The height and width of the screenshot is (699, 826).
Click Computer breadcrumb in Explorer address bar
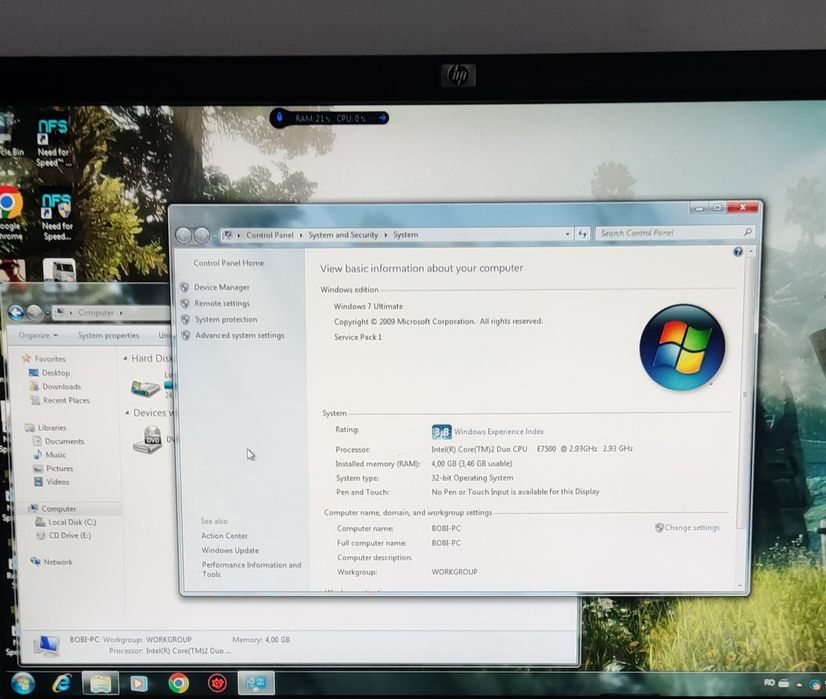(96, 313)
